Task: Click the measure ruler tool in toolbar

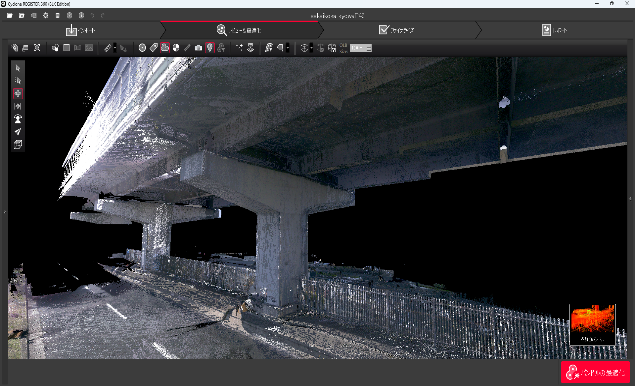Action: (x=107, y=48)
